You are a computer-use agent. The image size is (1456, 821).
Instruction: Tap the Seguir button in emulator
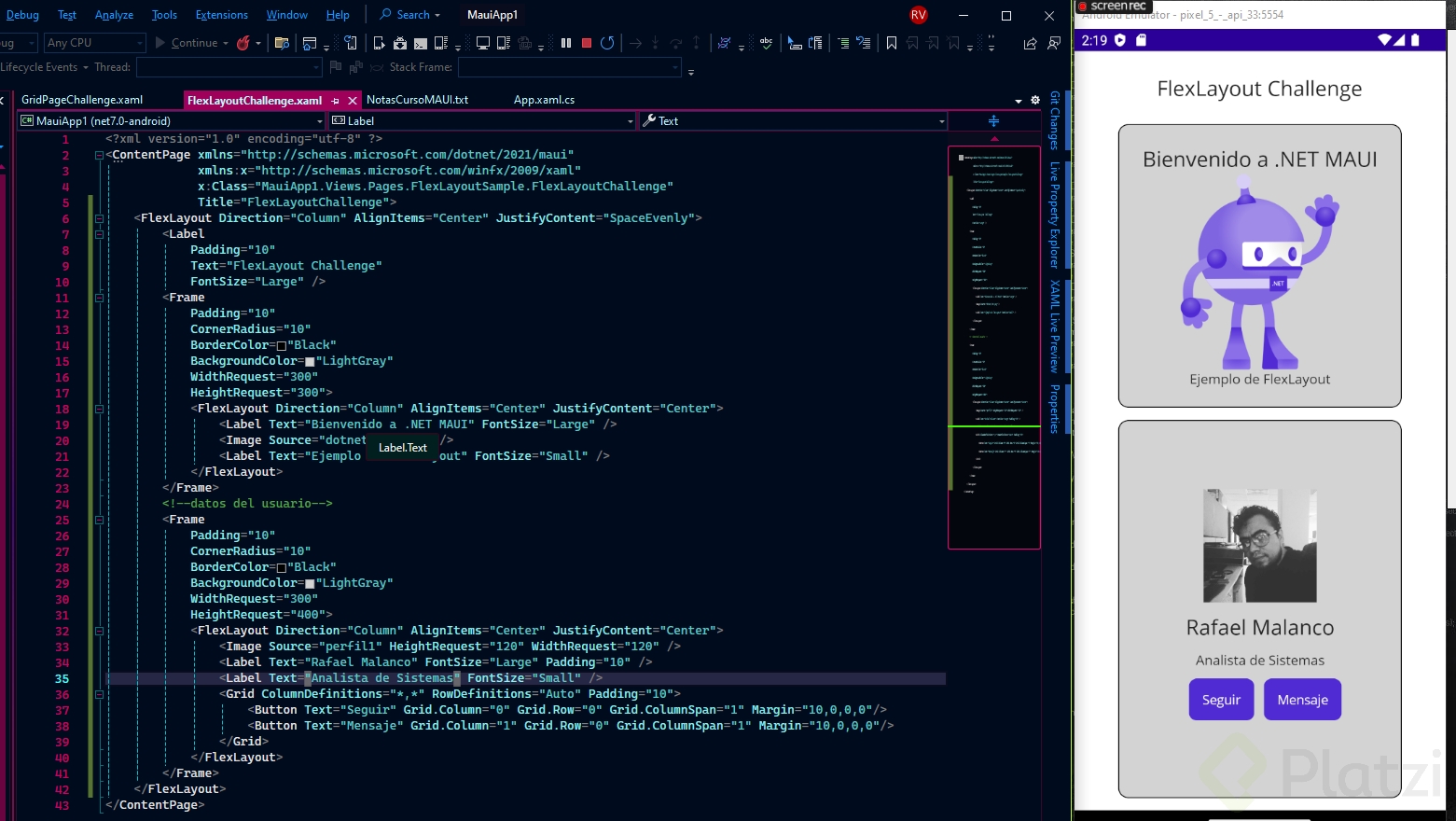pyautogui.click(x=1221, y=700)
